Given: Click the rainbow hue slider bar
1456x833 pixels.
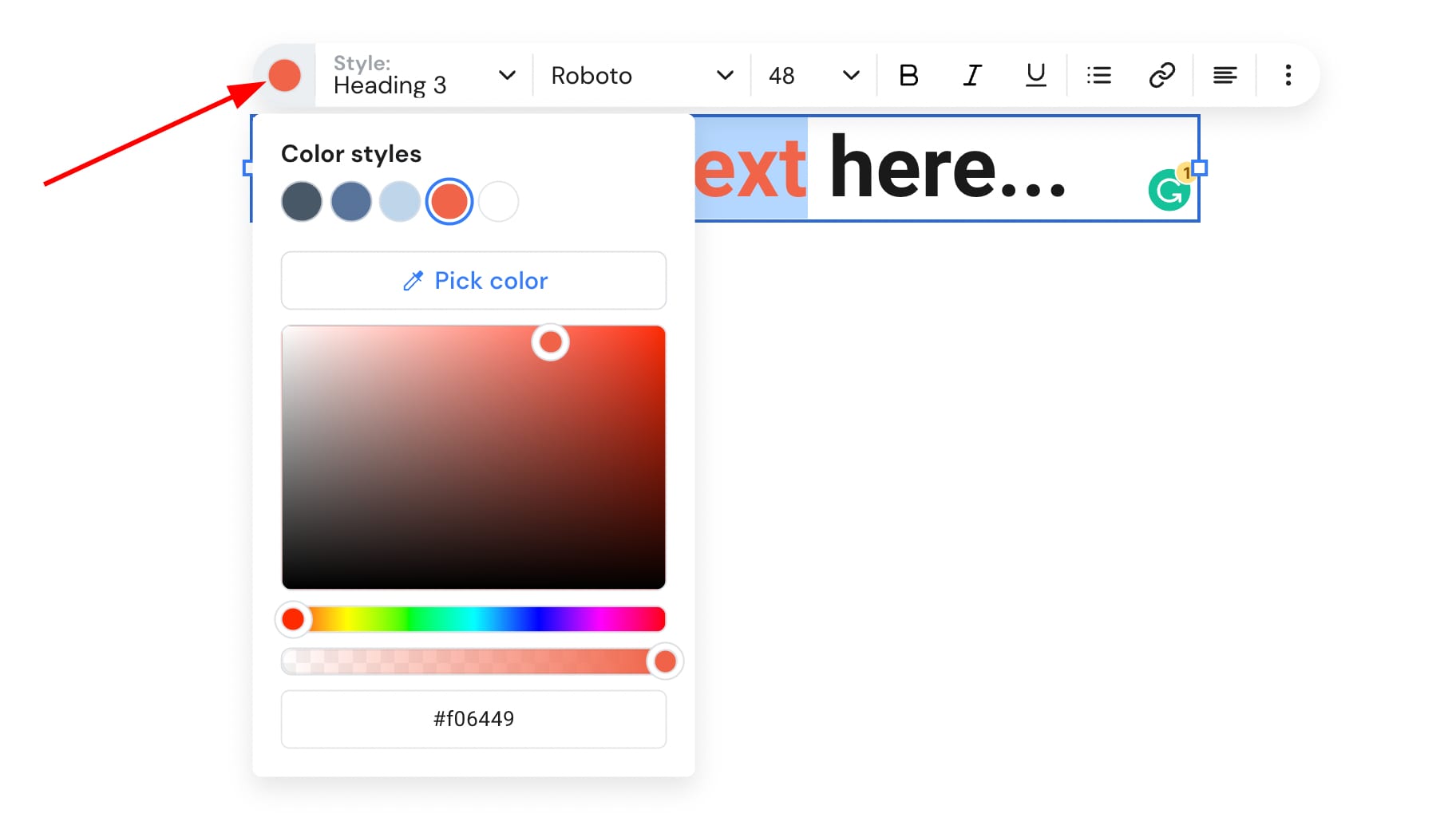Looking at the screenshot, I should coord(479,619).
